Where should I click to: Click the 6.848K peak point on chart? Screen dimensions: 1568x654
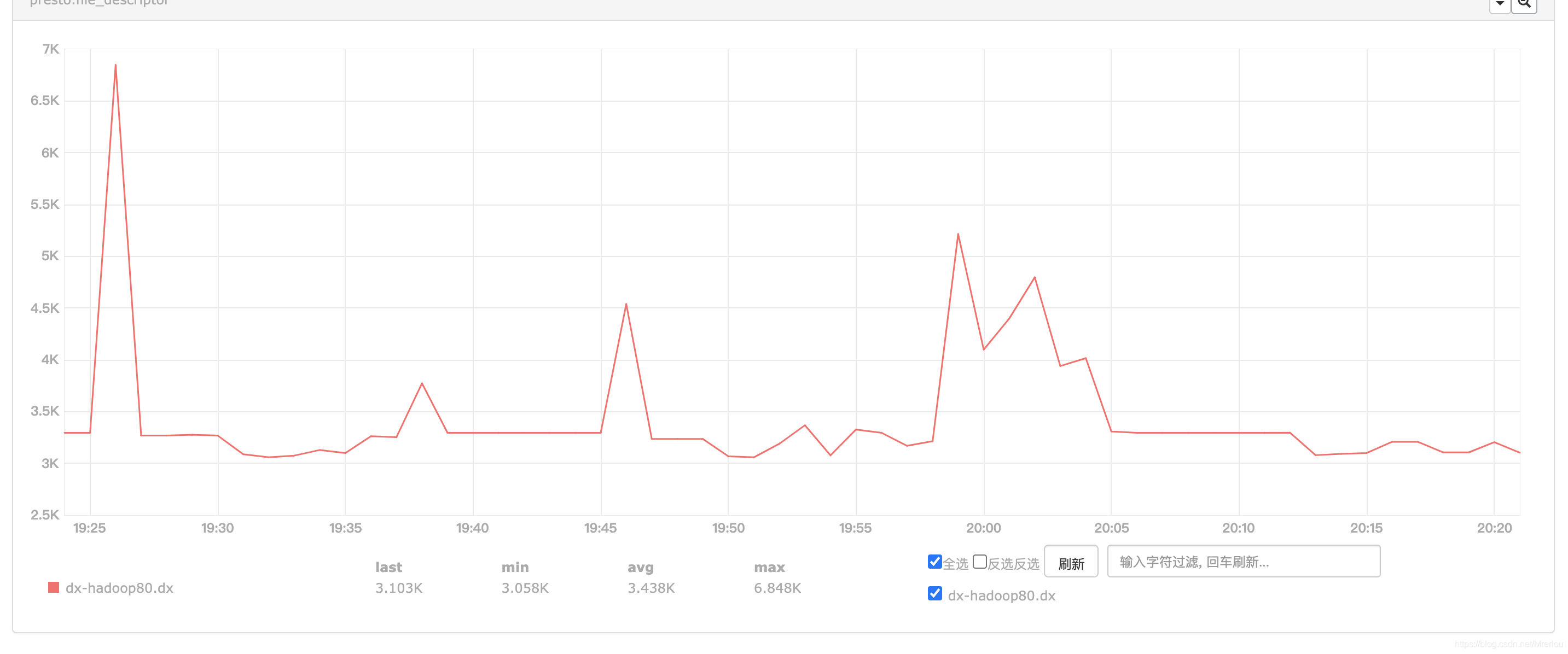click(x=115, y=65)
